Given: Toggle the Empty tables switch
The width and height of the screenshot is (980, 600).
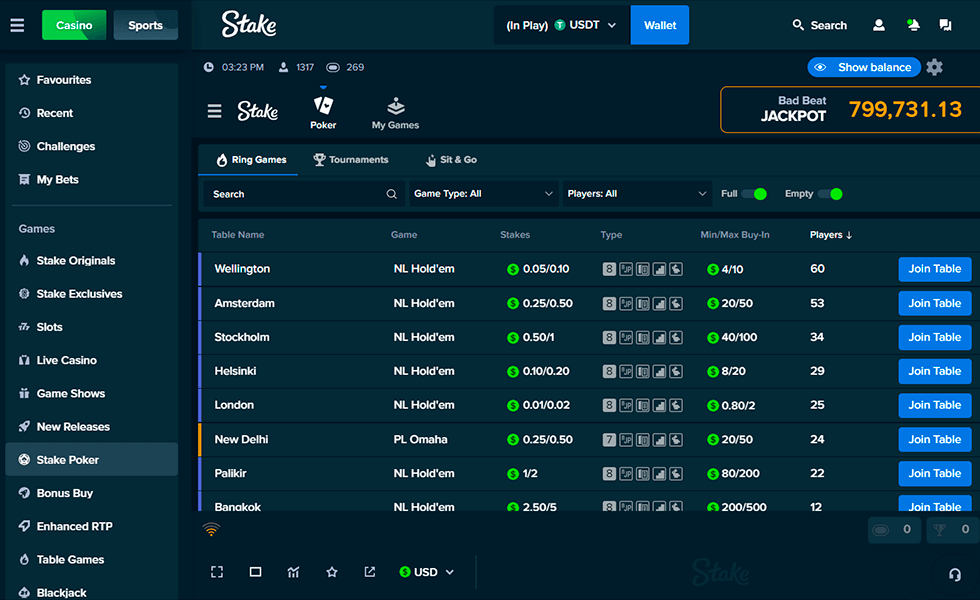Looking at the screenshot, I should (x=831, y=194).
